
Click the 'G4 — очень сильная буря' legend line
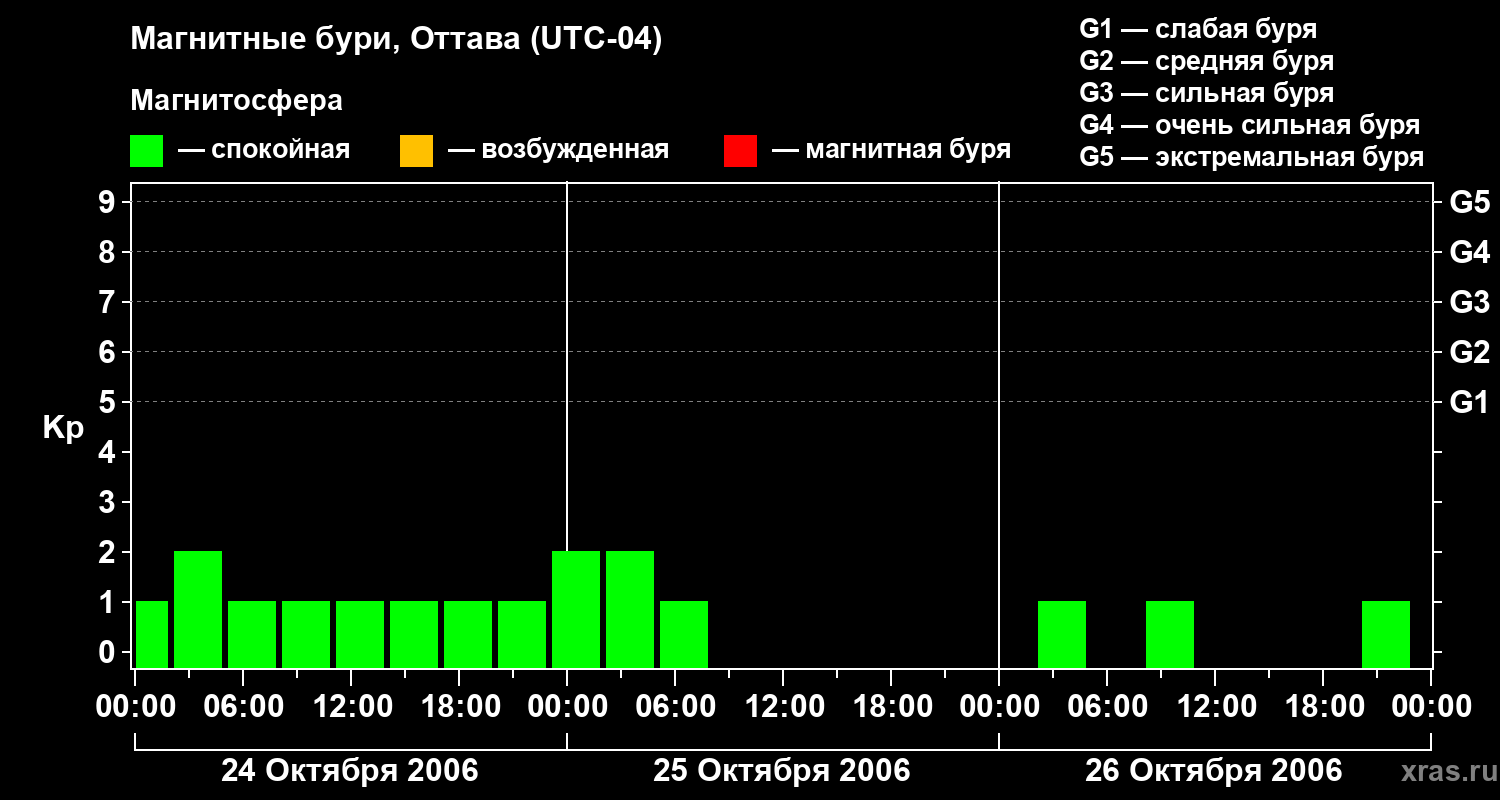1250,125
